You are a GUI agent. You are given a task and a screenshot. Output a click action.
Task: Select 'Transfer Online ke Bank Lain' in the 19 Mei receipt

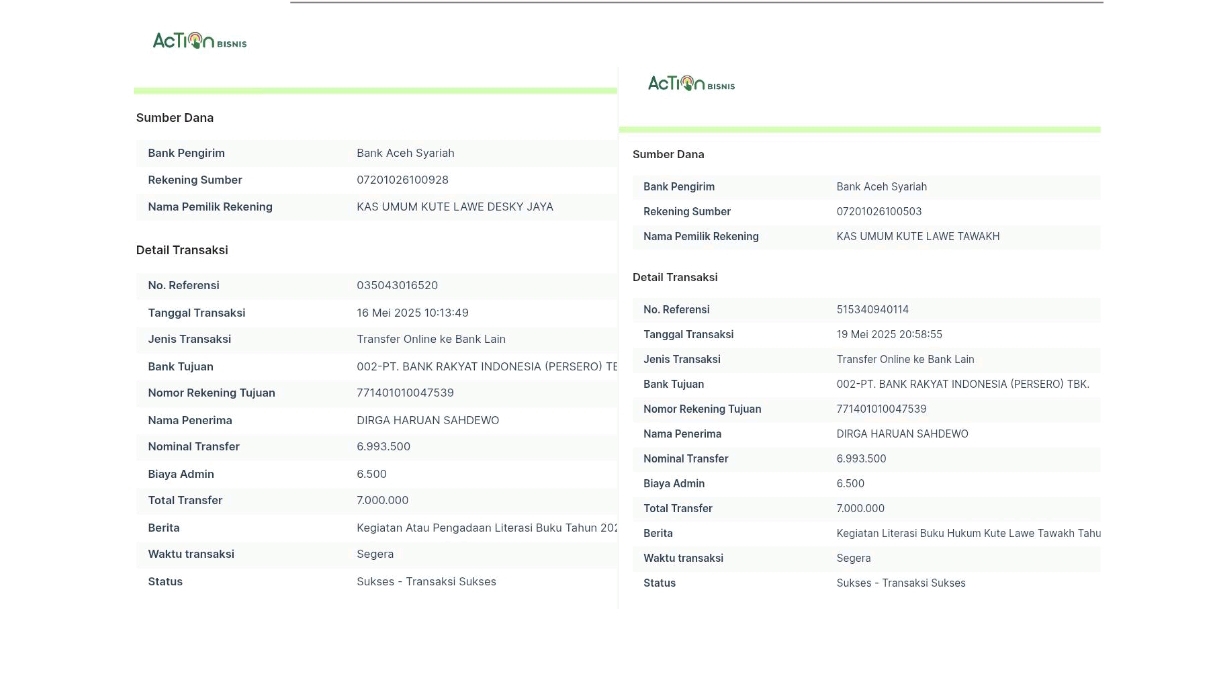pyautogui.click(x=905, y=360)
